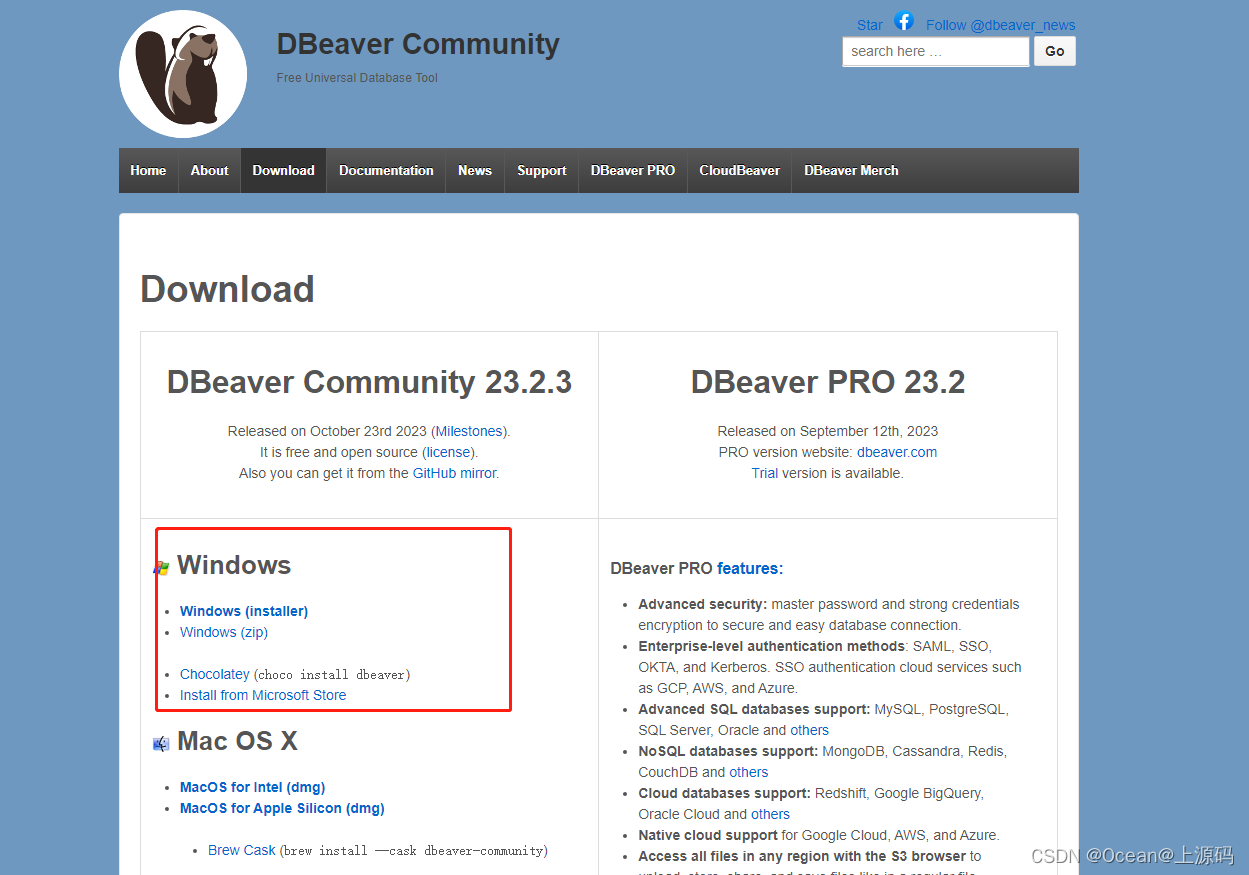Open DBeaver PRO in the nav bar

coord(633,171)
